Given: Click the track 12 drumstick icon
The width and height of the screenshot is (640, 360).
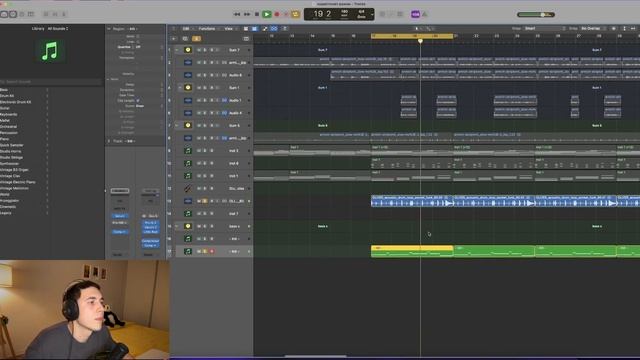Looking at the screenshot, I should [188, 189].
